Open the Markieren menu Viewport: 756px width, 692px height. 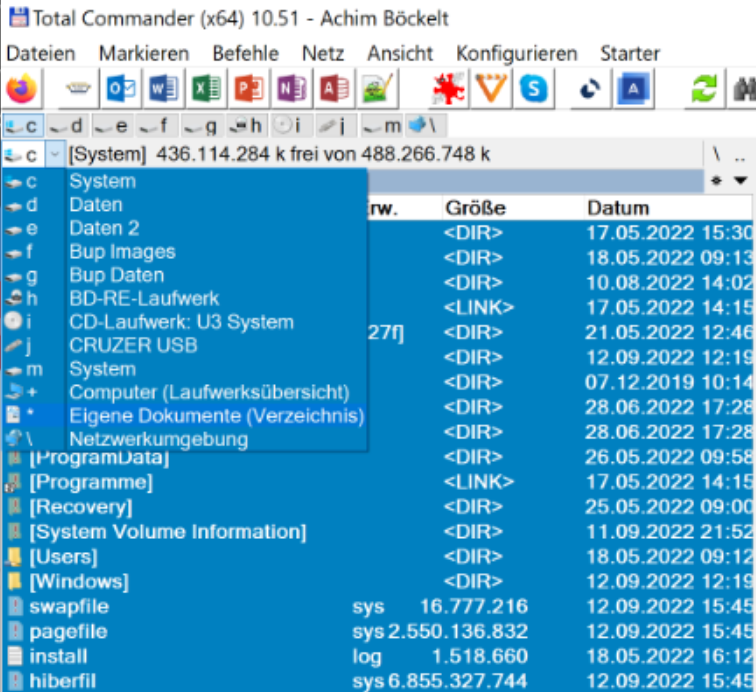point(144,54)
